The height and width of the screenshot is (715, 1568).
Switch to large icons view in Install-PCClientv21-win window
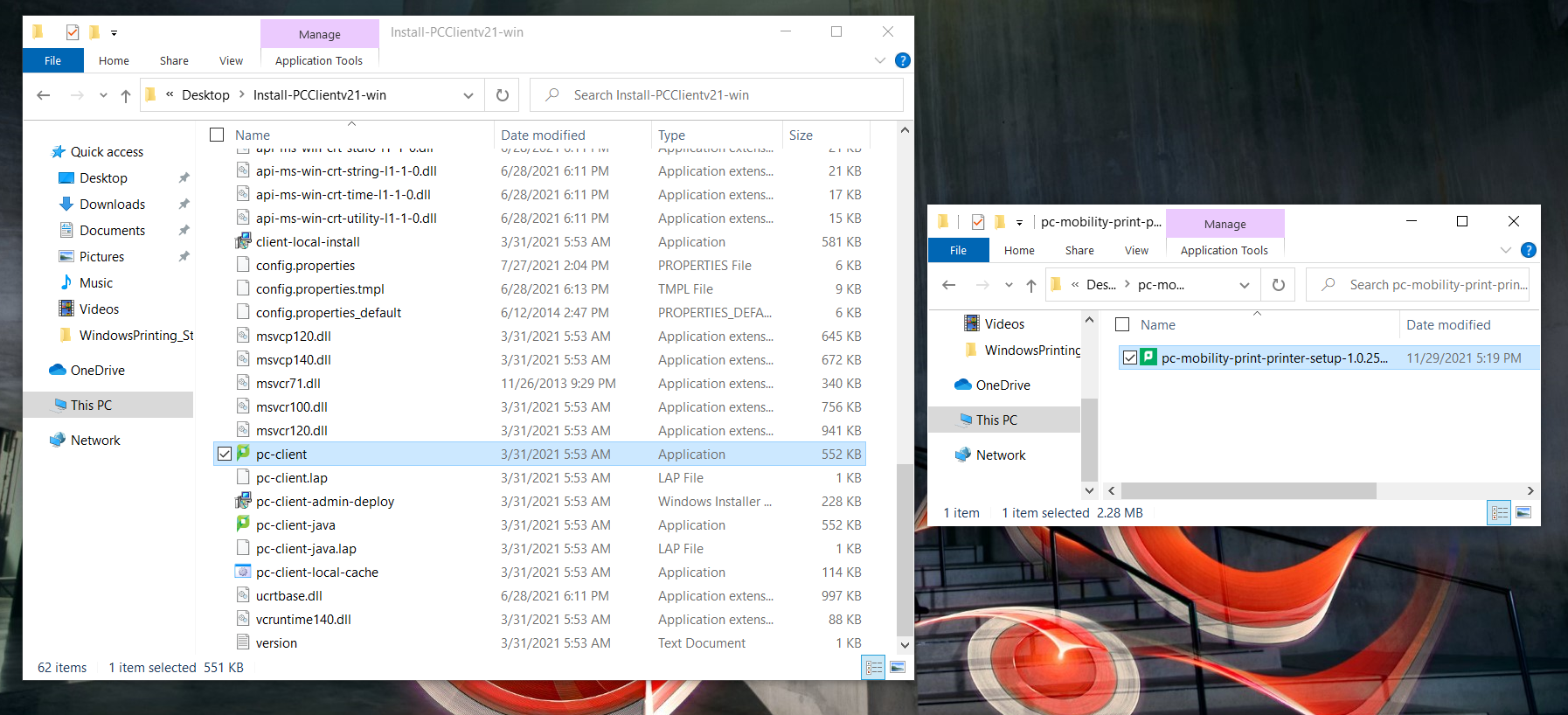(x=898, y=668)
